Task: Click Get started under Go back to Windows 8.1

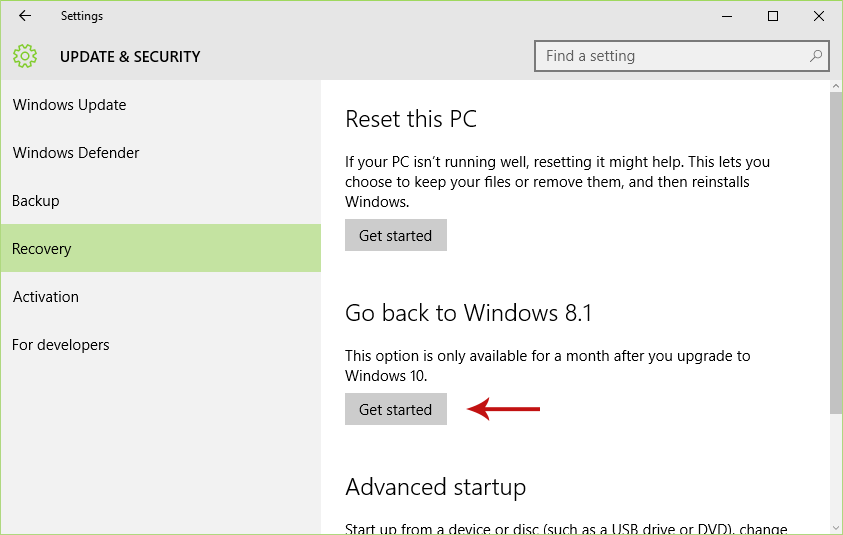Action: coord(396,409)
